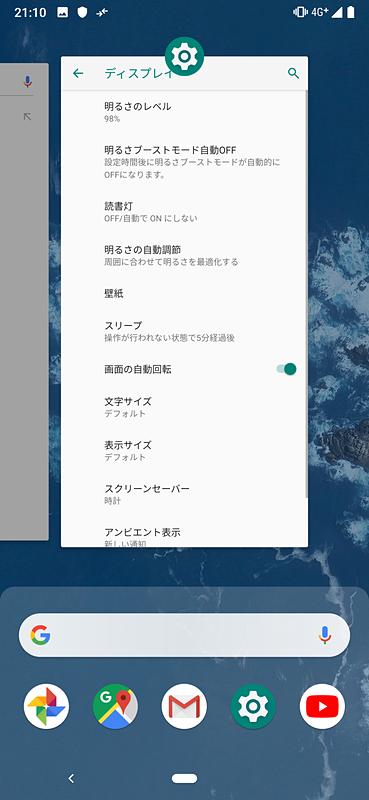The width and height of the screenshot is (369, 800).
Task: Open 明るさブーストモード自動OFF setting
Action: (x=184, y=162)
